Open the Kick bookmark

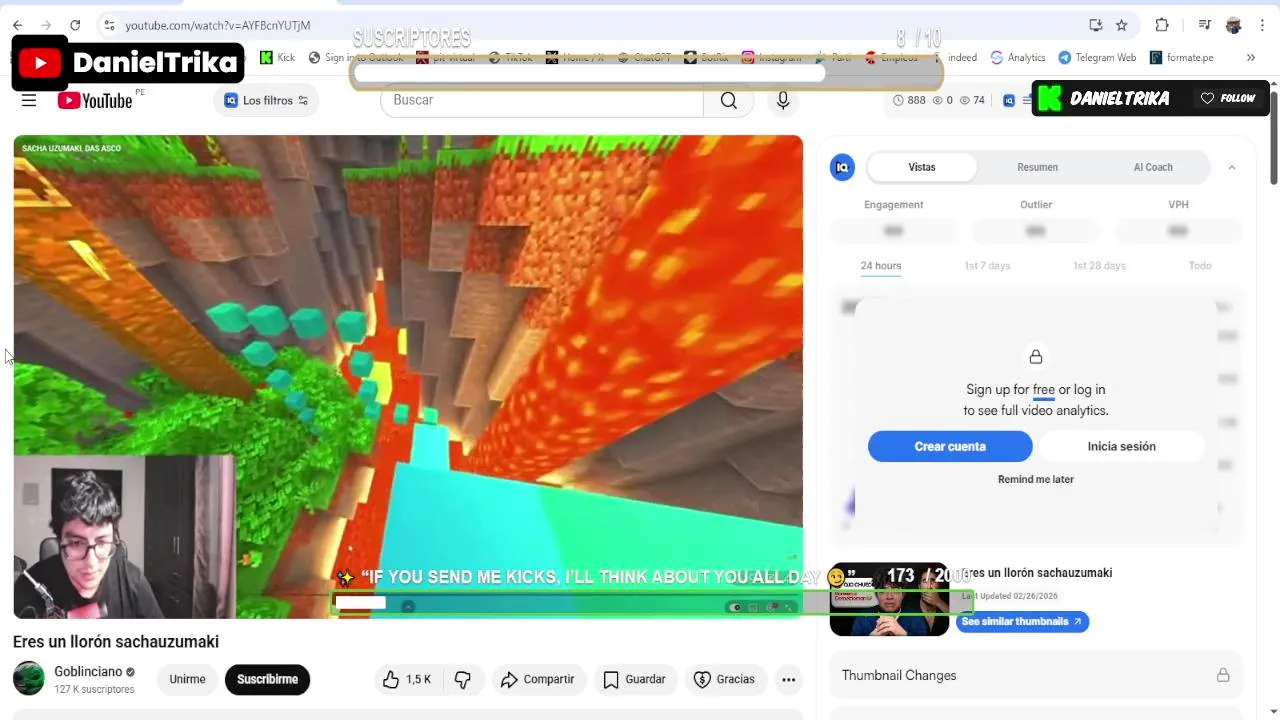pos(277,57)
